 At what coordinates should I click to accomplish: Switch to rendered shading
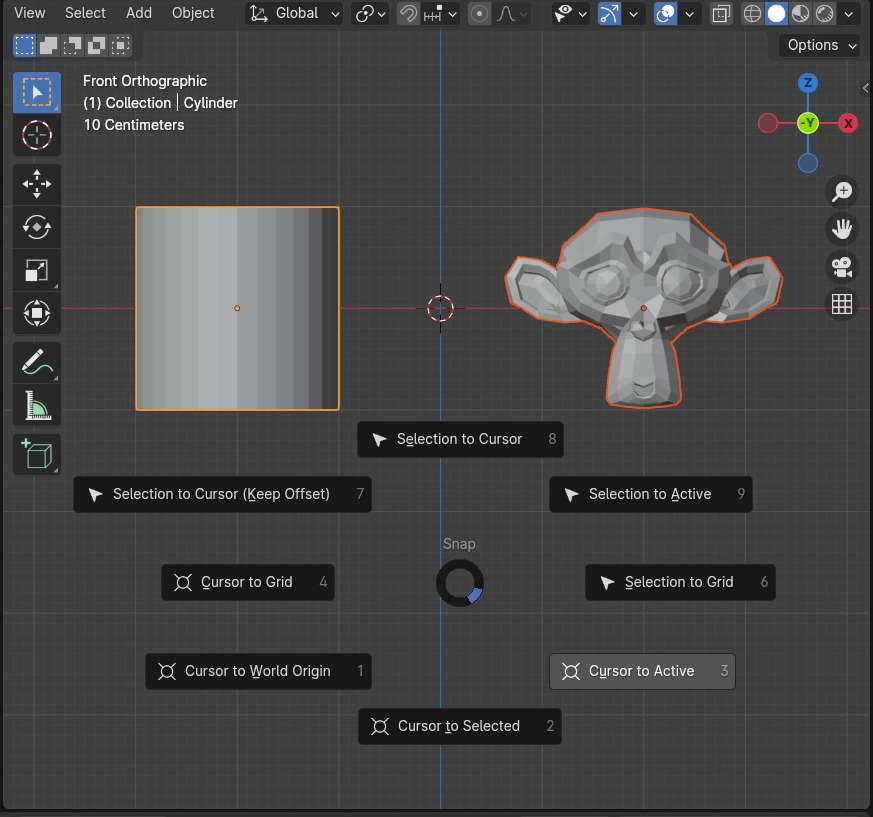pos(824,13)
